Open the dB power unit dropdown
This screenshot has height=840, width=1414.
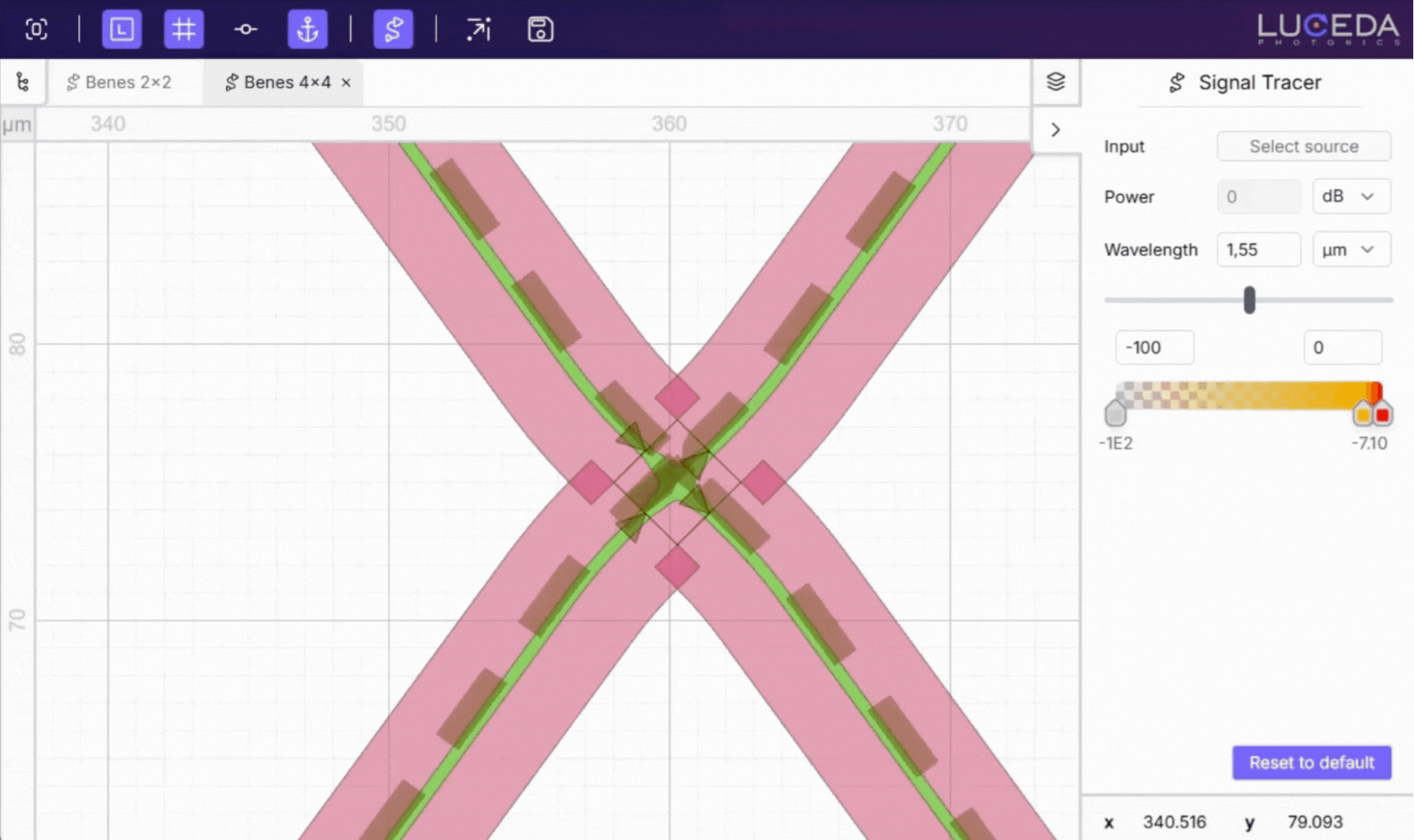(x=1351, y=197)
